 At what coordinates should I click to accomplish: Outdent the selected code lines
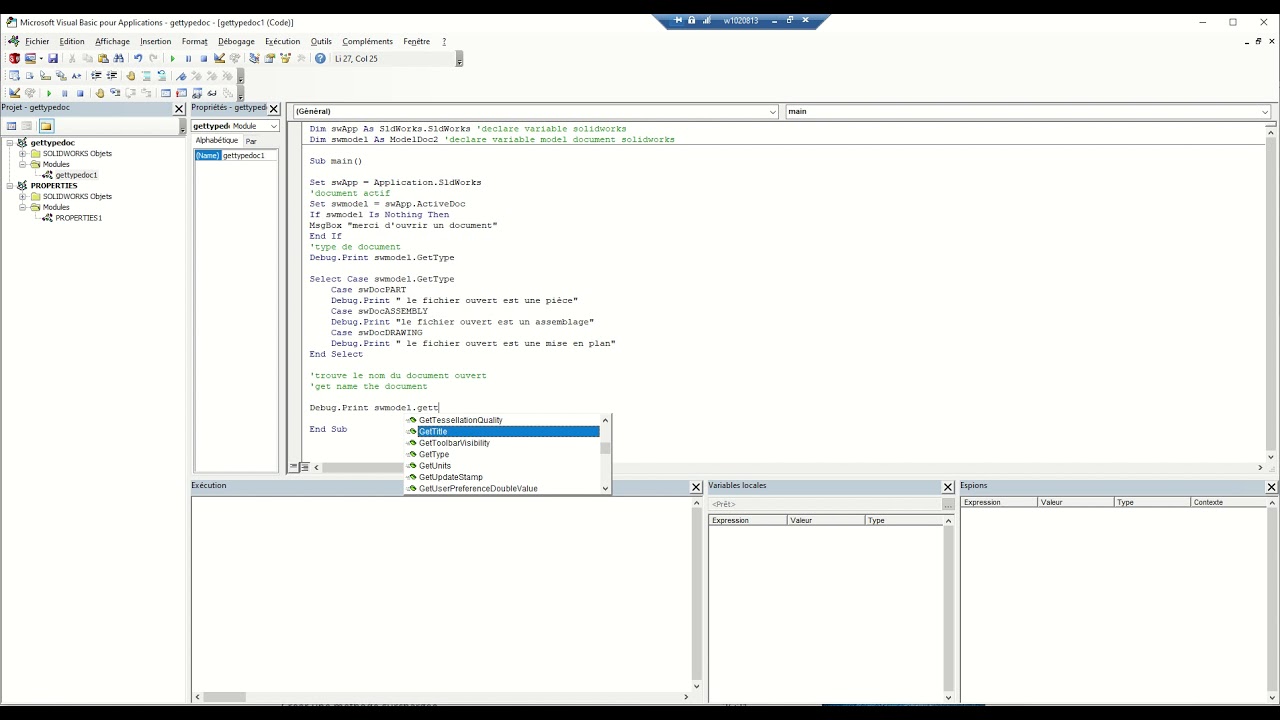point(112,75)
